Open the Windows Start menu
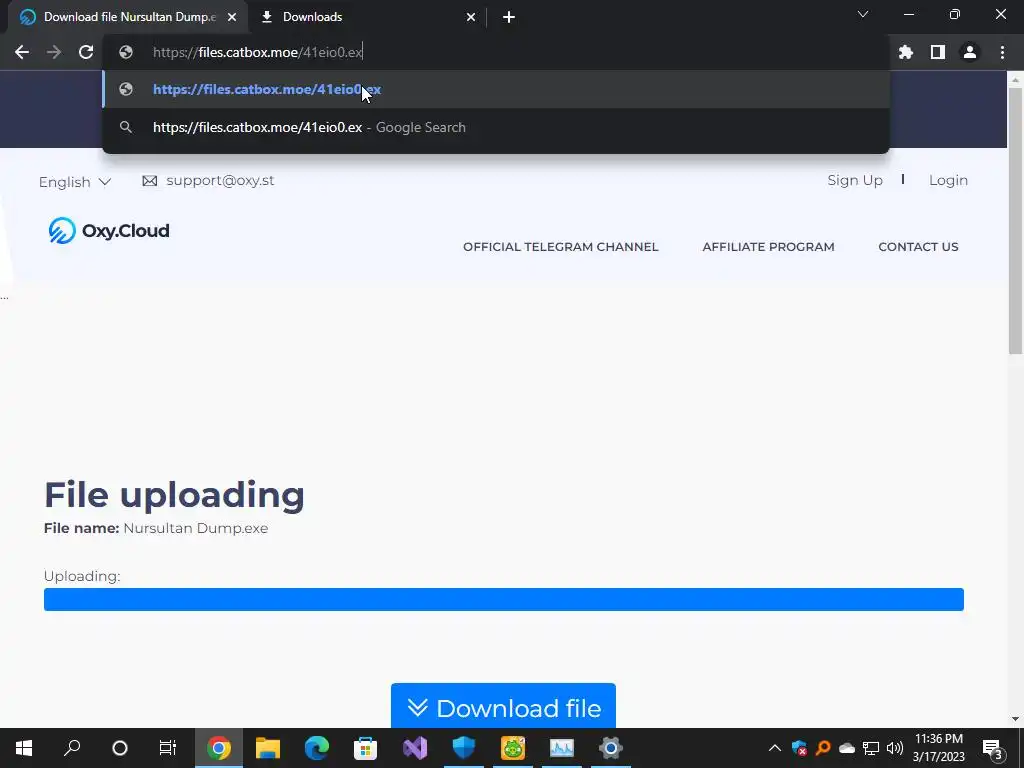 click(24, 748)
